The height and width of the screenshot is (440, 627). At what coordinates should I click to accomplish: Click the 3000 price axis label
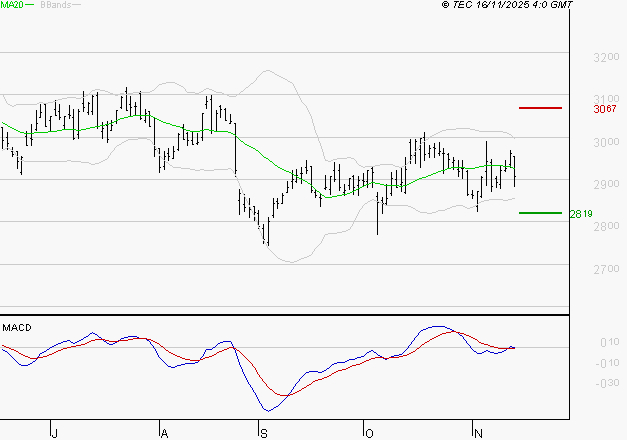[x=606, y=142]
